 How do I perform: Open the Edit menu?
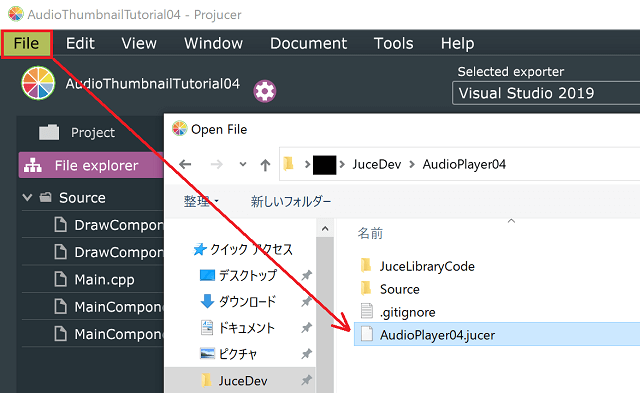click(80, 44)
